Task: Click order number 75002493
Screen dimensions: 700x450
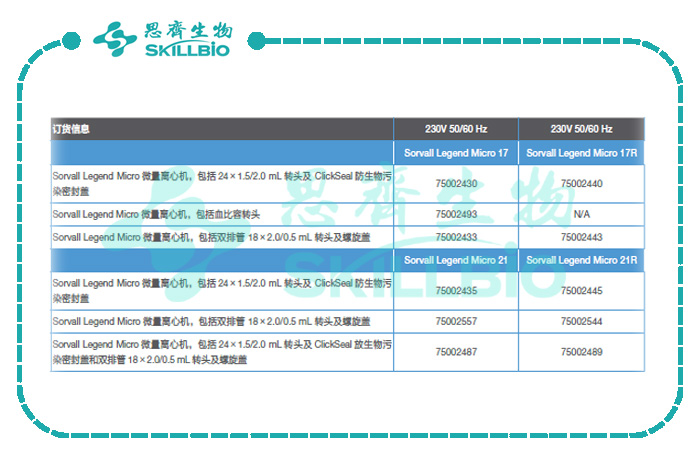Action: (x=456, y=214)
